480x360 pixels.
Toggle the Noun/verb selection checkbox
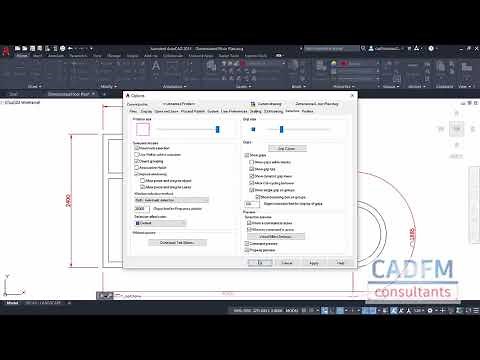pyautogui.click(x=136, y=148)
